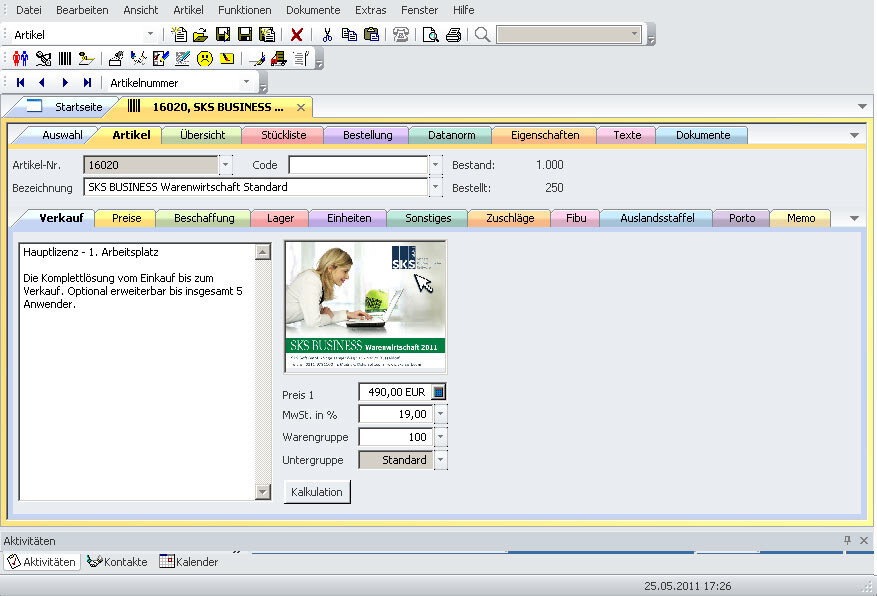Click the telephone icon
Screen dimensions: 877x596
click(x=400, y=35)
